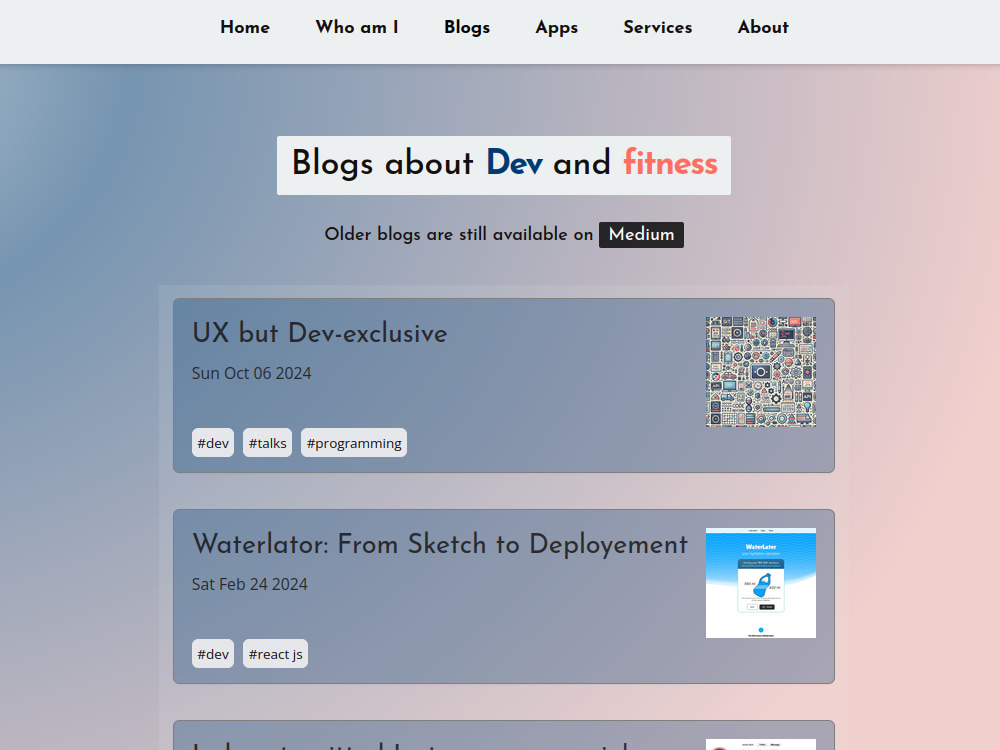This screenshot has width=1000, height=750.
Task: Click the Blogs about Dev and fitness heading
Action: point(504,165)
